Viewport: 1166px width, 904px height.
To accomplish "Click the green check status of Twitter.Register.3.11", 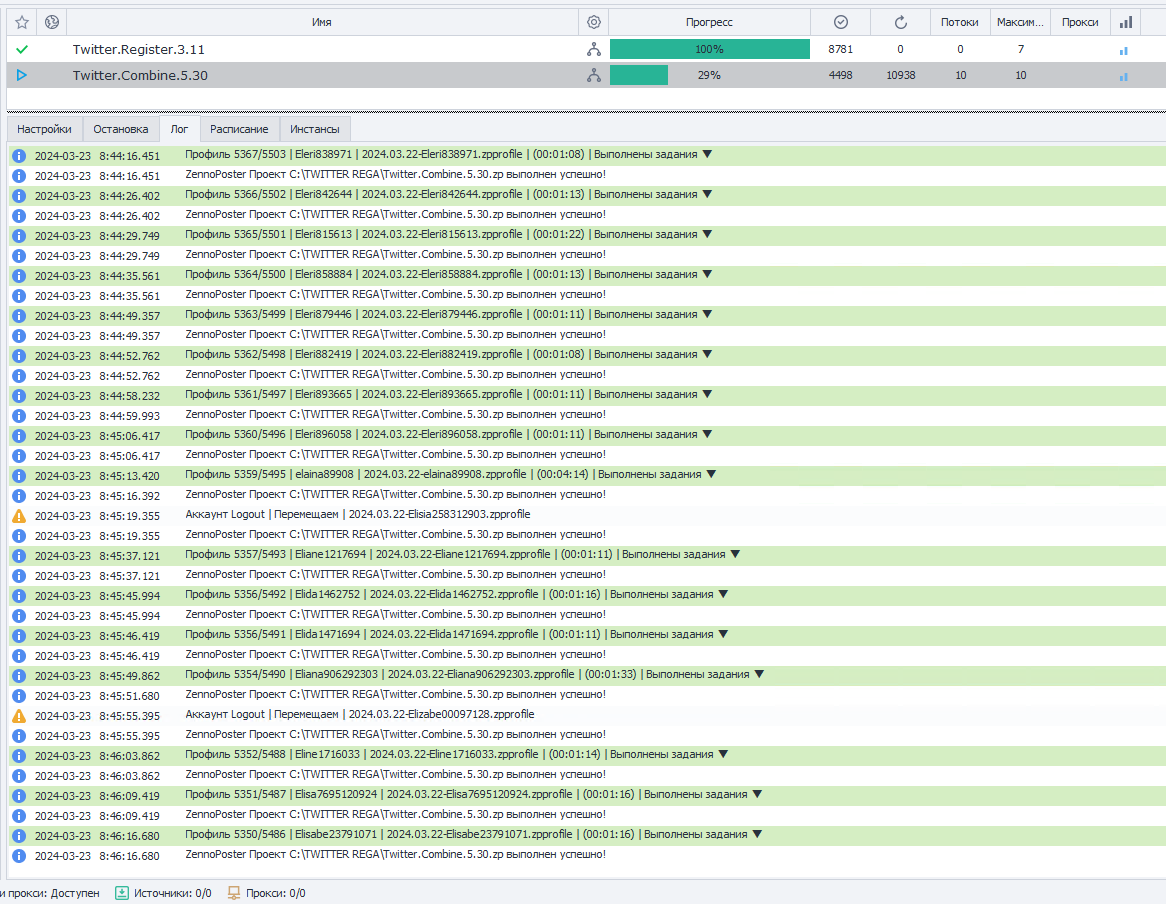I will click(x=22, y=49).
